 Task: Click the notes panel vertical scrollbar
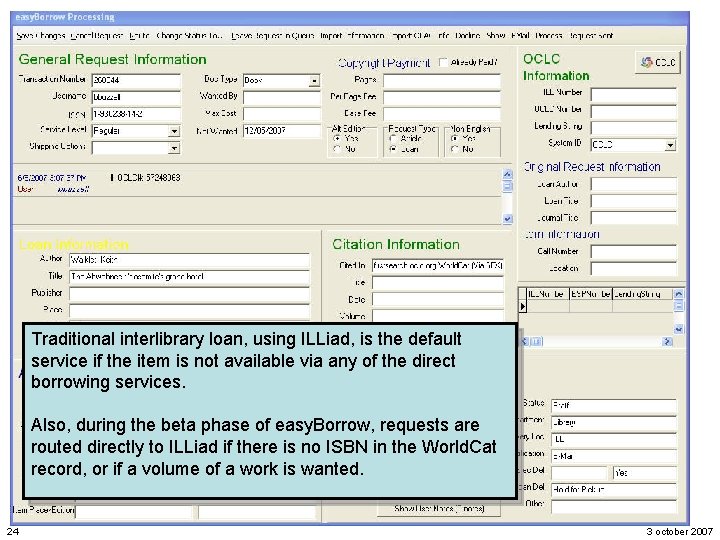pos(507,197)
